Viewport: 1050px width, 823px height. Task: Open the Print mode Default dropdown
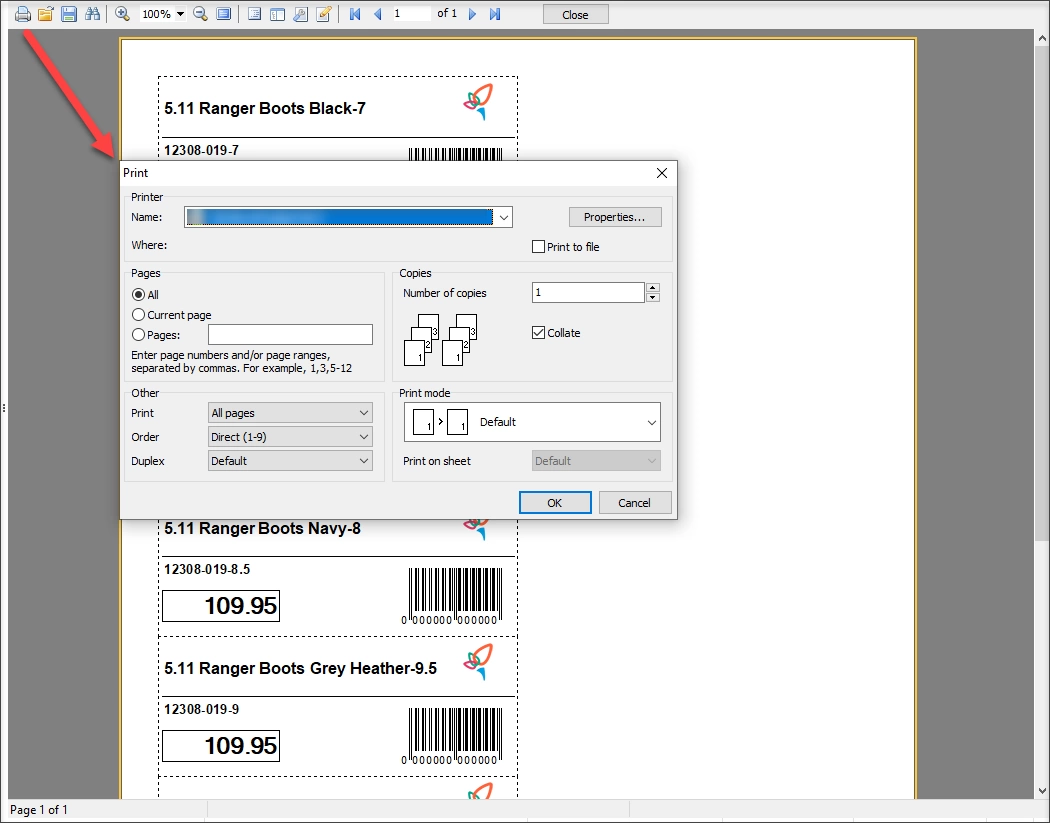tap(532, 422)
